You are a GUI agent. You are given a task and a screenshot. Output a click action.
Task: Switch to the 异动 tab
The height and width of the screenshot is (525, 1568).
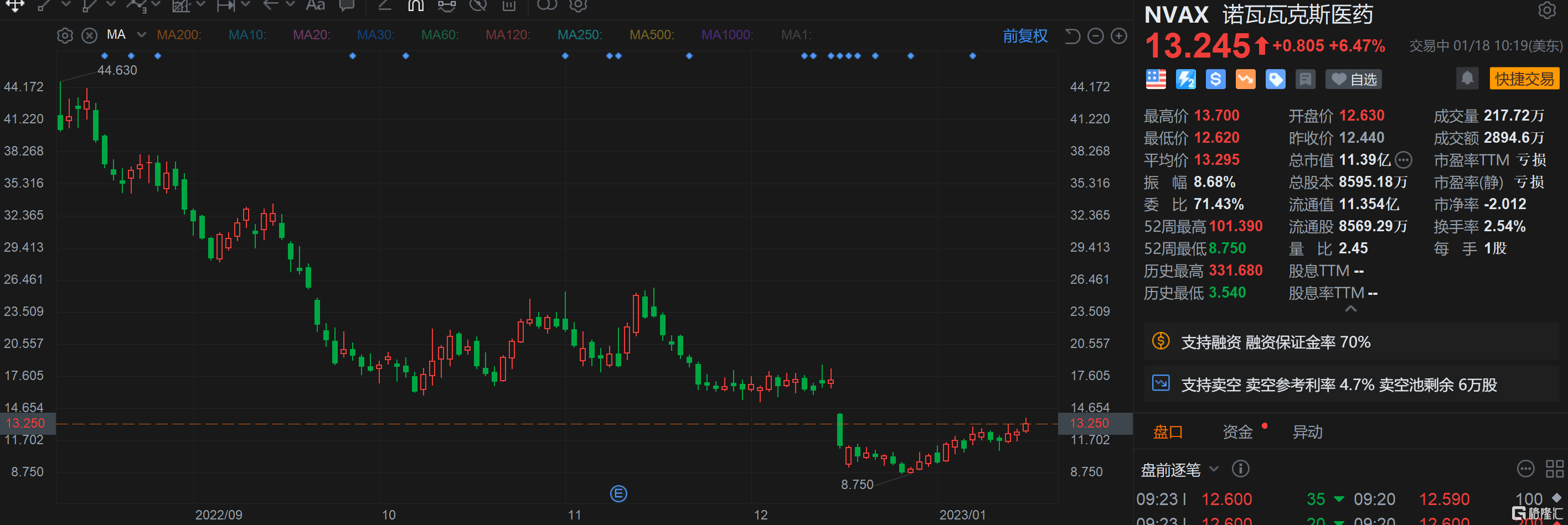click(x=1307, y=432)
